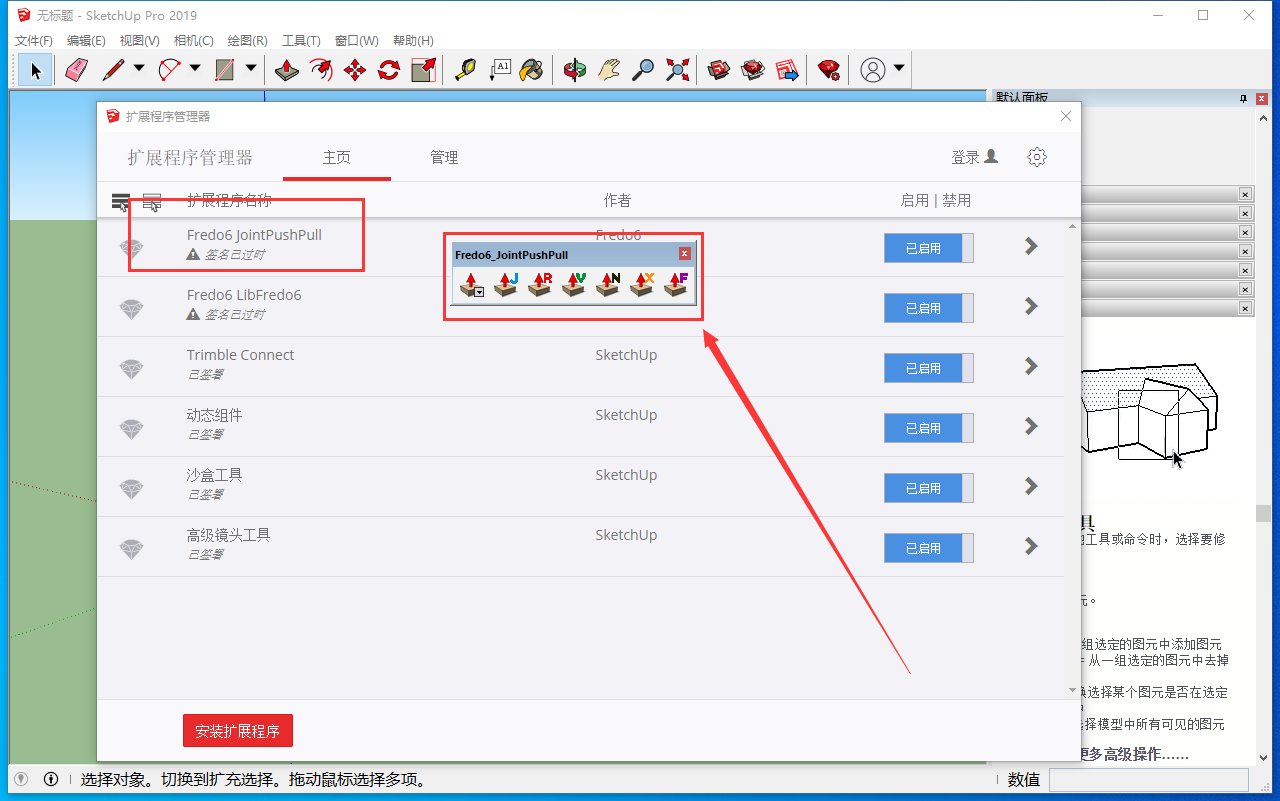Image resolution: width=1280 pixels, height=801 pixels.
Task: Click JointPushPull X tool icon
Action: (642, 285)
